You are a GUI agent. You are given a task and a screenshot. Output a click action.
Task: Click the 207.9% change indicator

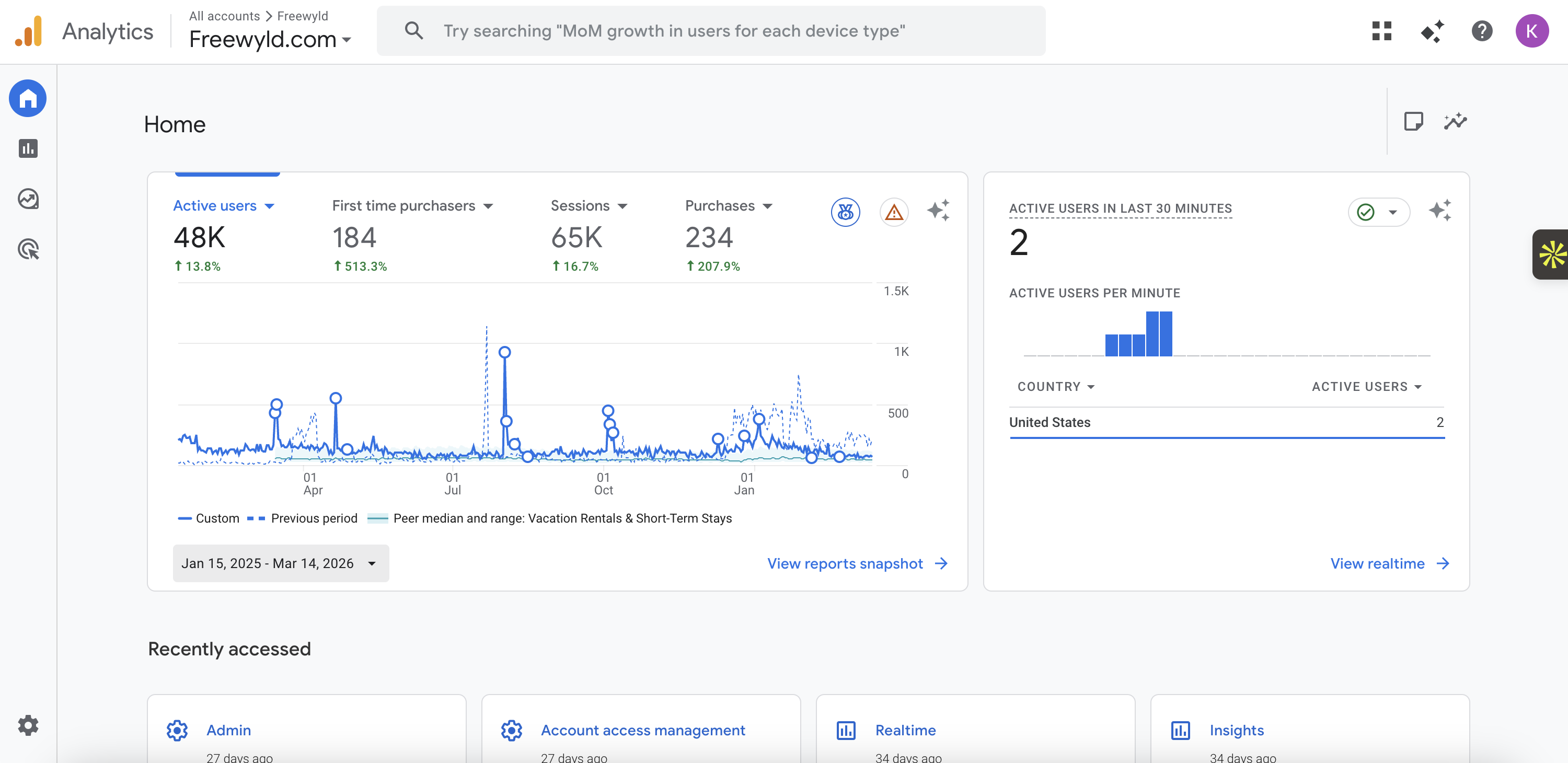coord(713,267)
